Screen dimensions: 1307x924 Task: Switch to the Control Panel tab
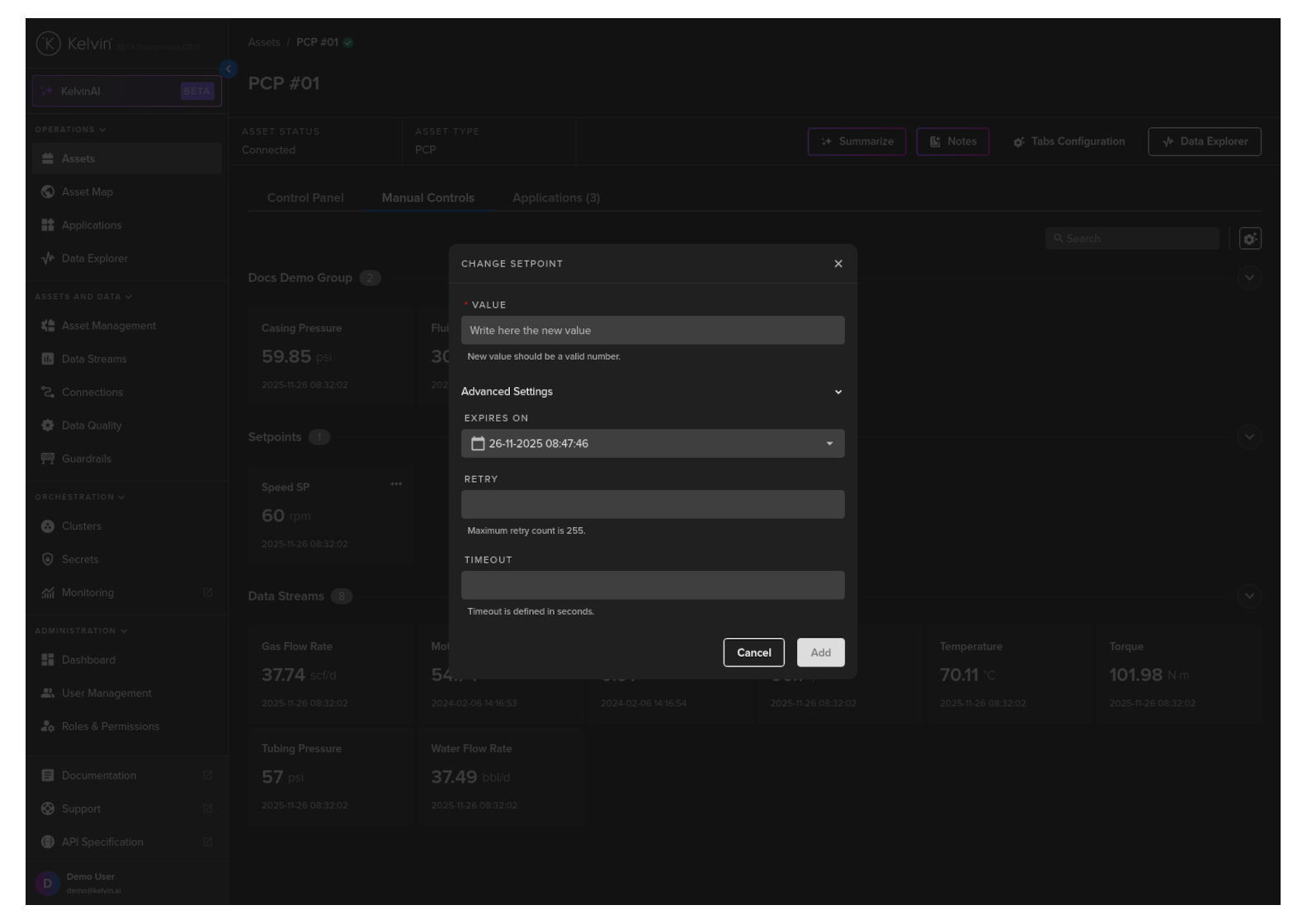tap(305, 198)
